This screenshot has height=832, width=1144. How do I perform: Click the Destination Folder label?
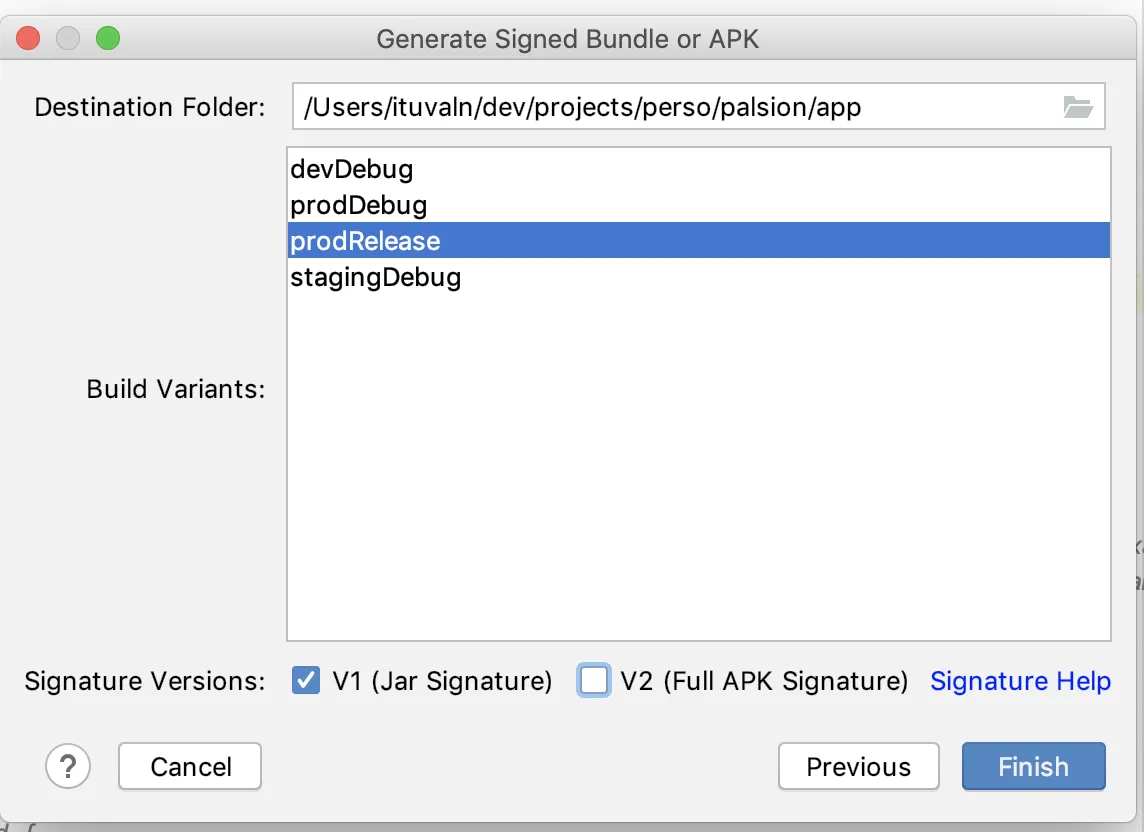pos(150,108)
